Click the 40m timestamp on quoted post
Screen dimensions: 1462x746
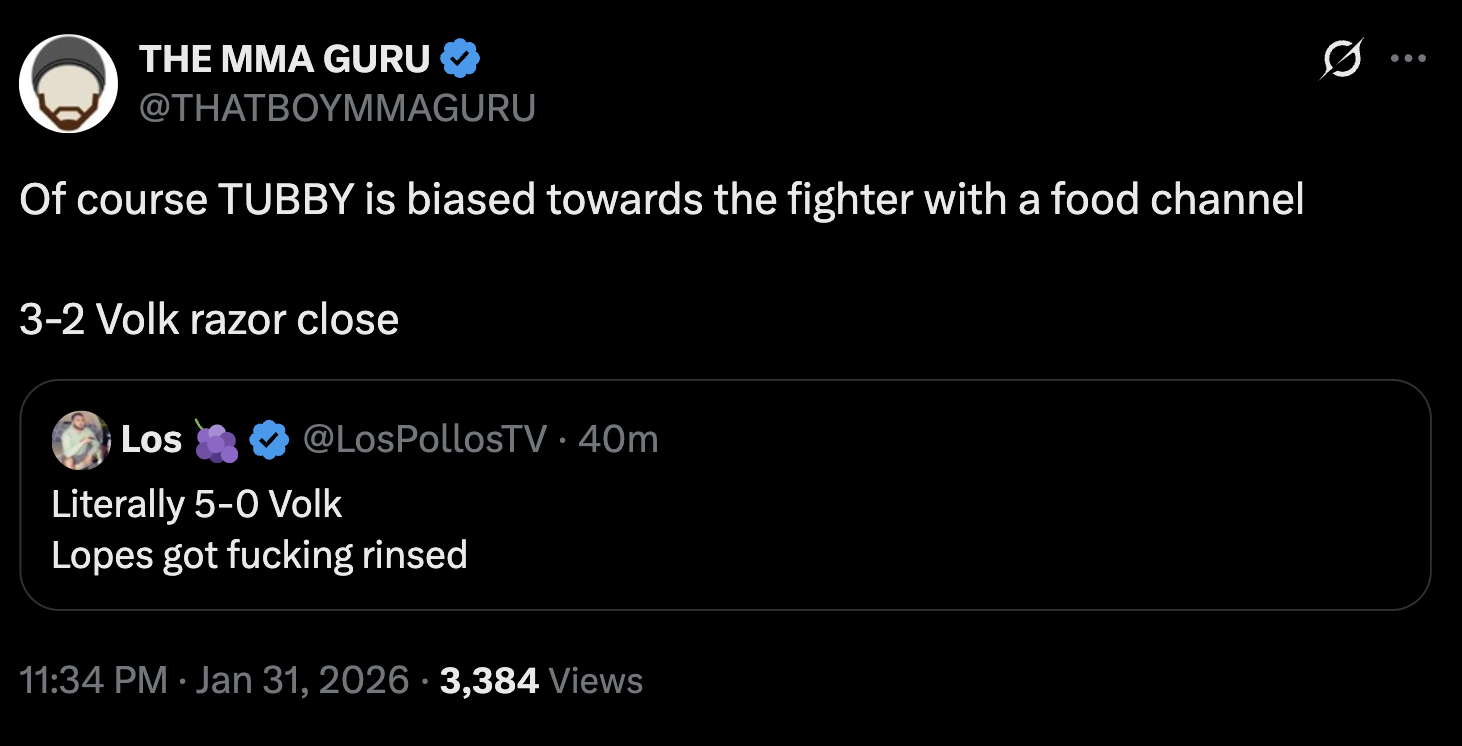click(x=618, y=440)
